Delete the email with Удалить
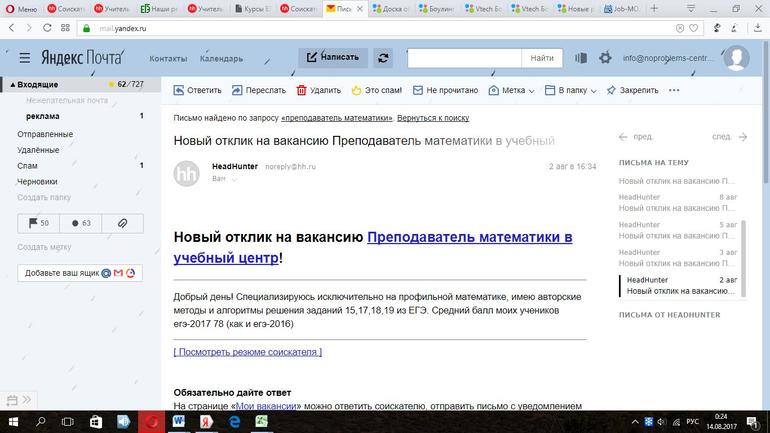The width and height of the screenshot is (770, 433). point(319,90)
